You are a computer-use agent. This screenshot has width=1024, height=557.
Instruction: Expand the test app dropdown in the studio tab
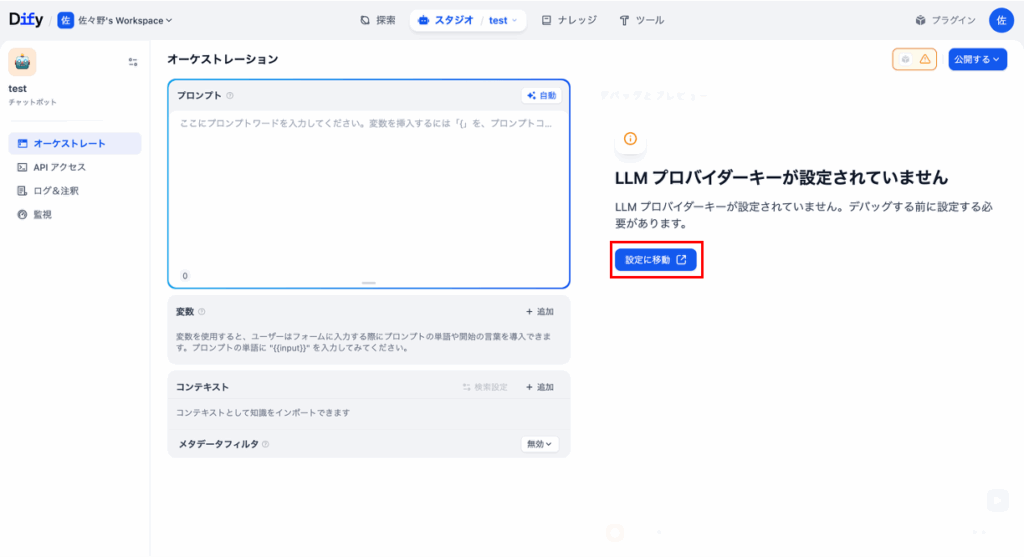503,20
